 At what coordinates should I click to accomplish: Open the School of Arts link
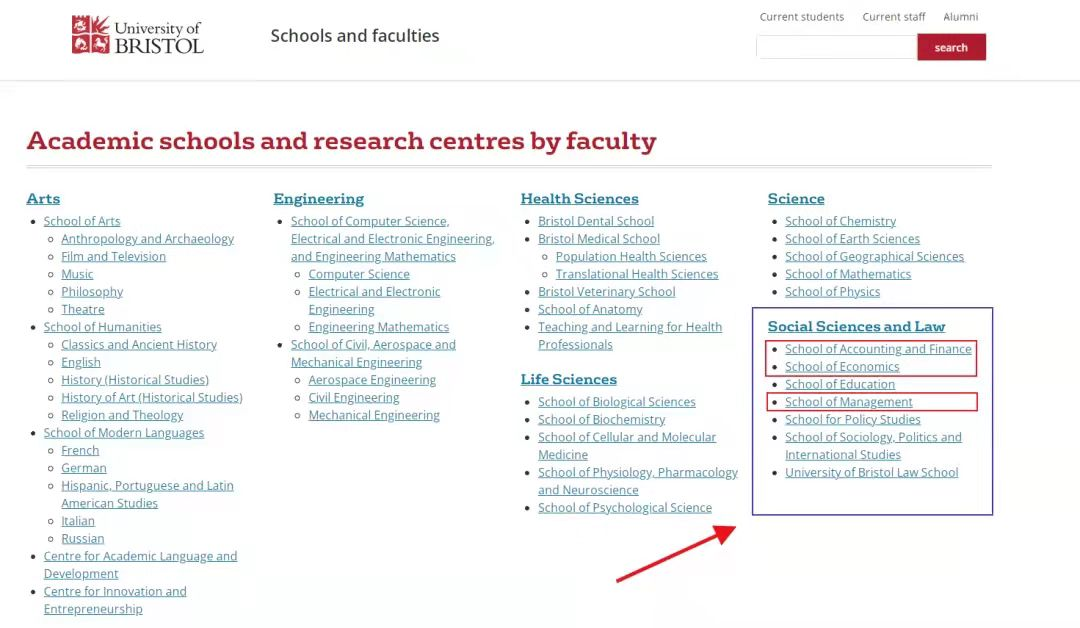pyautogui.click(x=82, y=221)
